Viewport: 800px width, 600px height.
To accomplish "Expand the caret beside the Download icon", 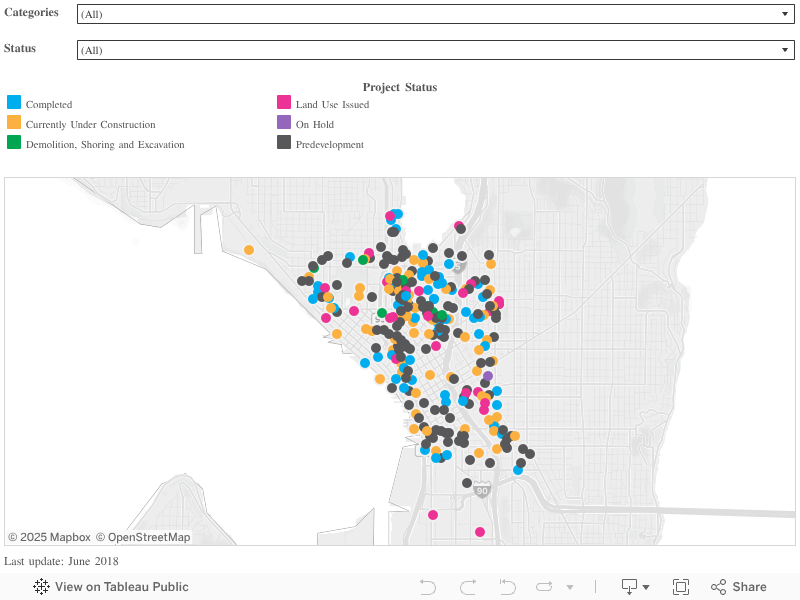I will [x=645, y=587].
